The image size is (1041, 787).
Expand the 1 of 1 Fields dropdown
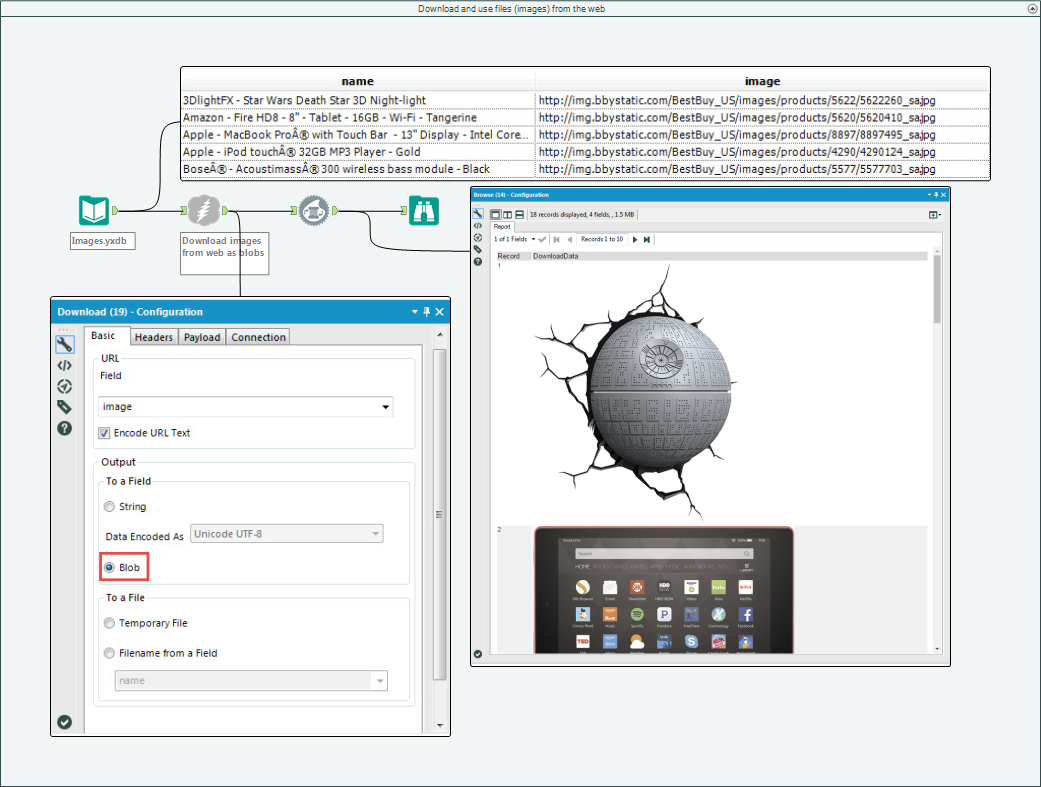point(533,240)
